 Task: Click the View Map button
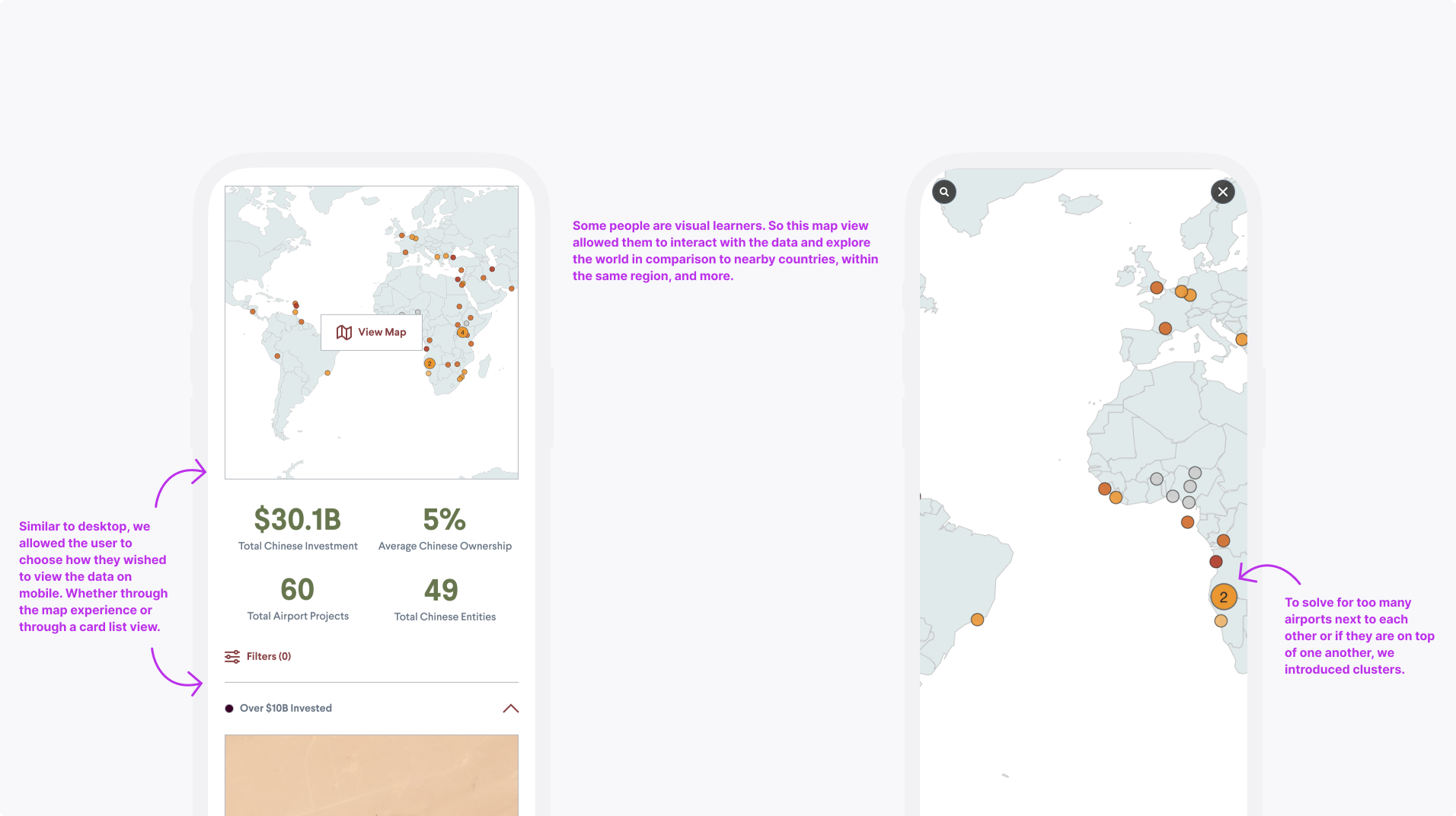coord(372,333)
